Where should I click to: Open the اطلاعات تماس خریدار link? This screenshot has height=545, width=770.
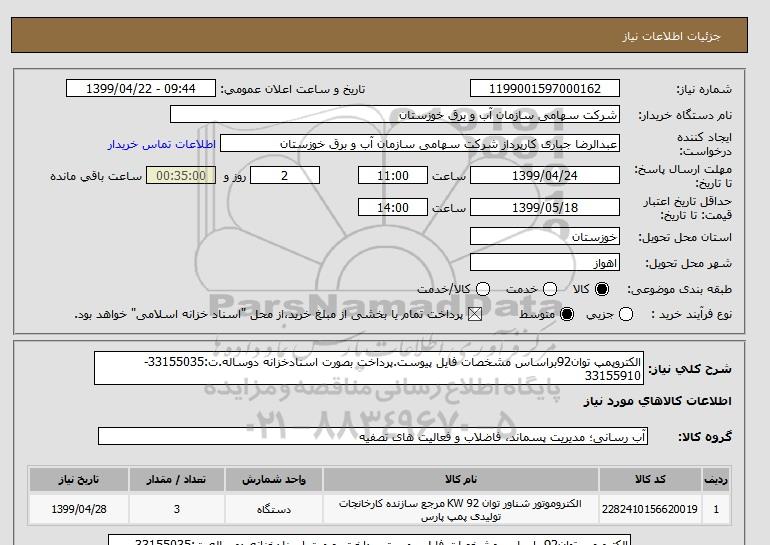pos(162,144)
